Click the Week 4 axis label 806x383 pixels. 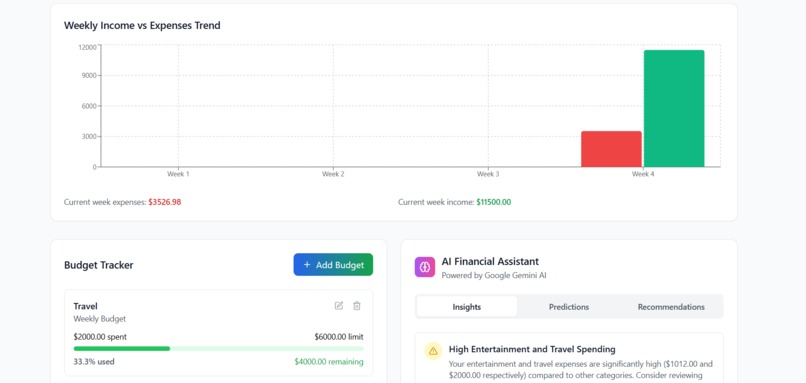pos(643,174)
